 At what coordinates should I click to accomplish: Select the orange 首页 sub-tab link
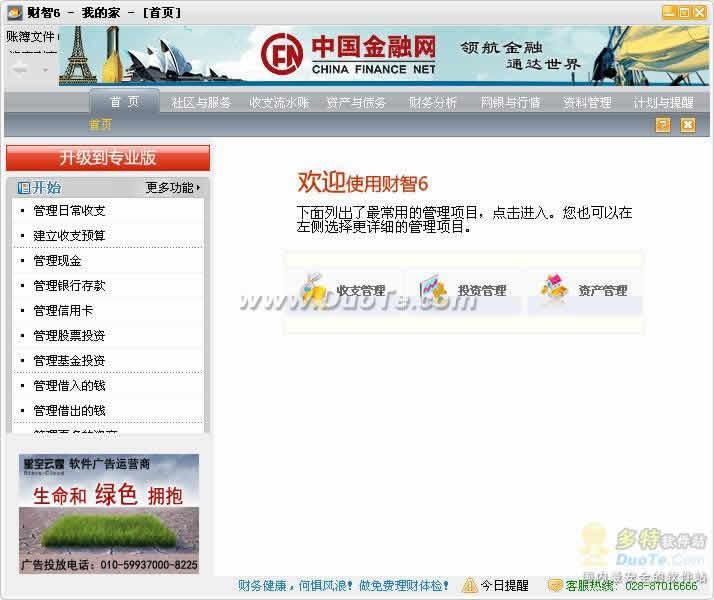point(100,124)
